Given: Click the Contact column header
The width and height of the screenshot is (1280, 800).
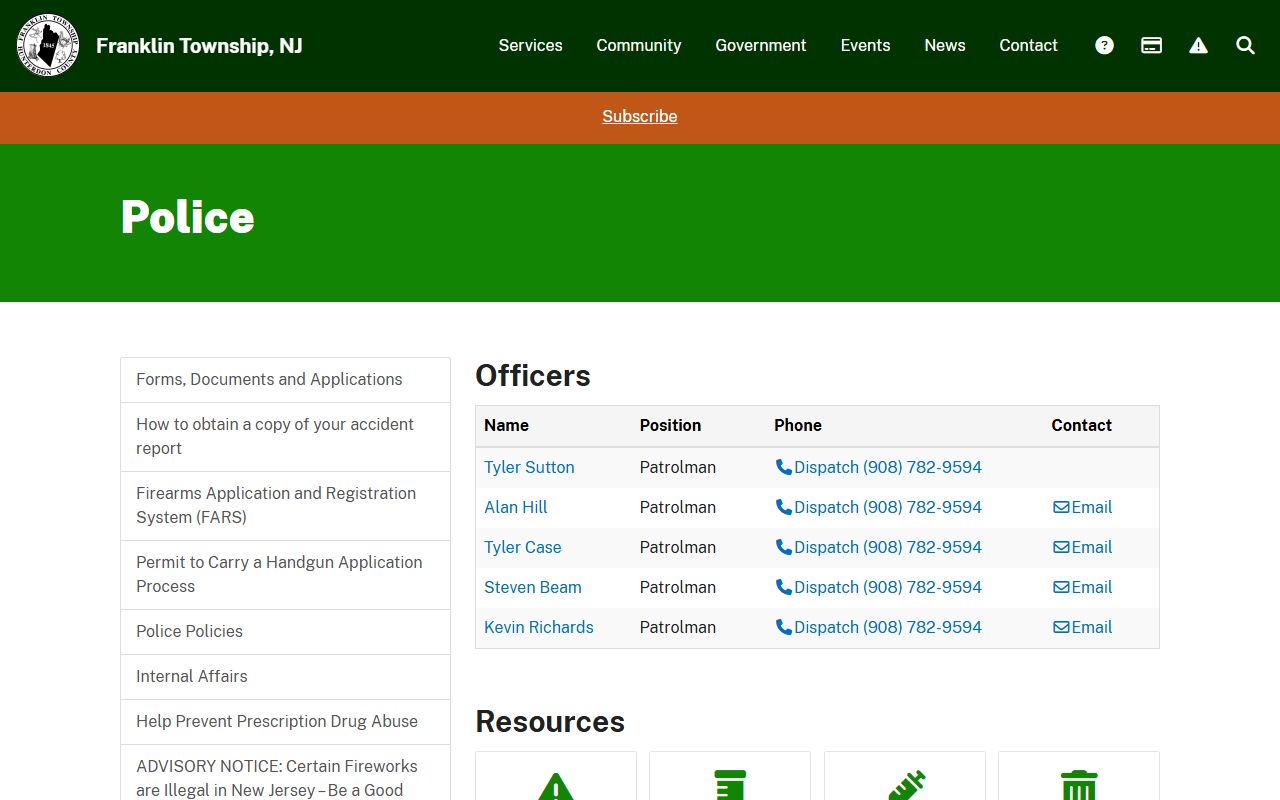Looking at the screenshot, I should coord(1081,426).
